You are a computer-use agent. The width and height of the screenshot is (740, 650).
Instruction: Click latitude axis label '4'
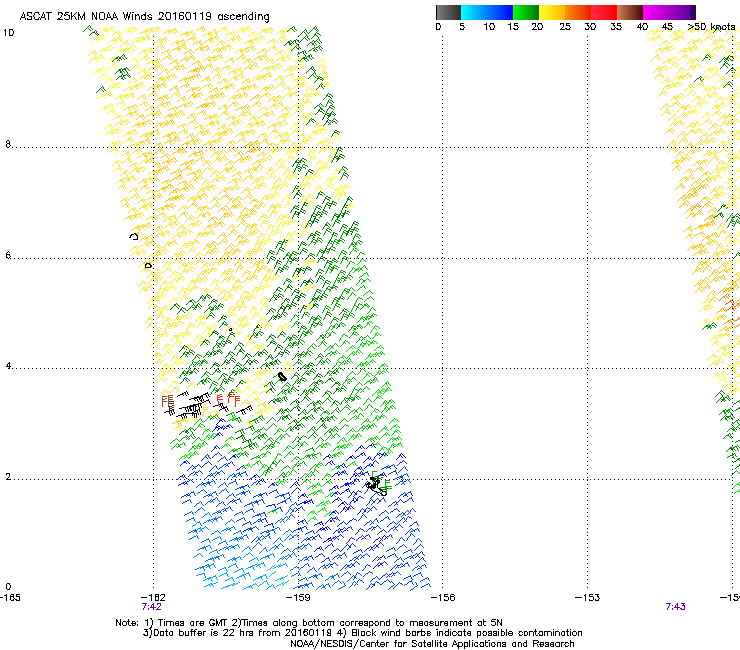[8, 366]
